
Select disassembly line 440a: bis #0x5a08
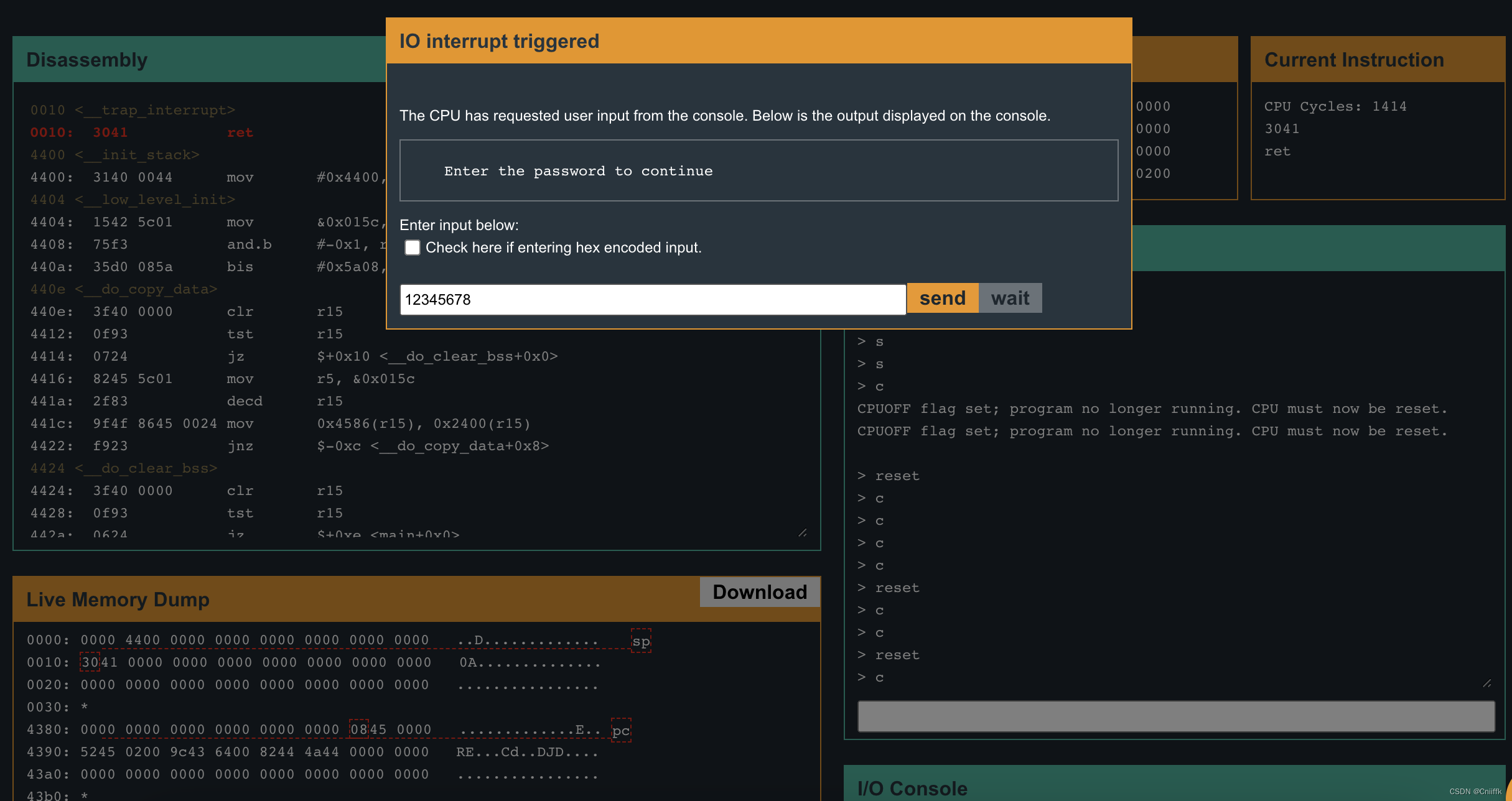(208, 267)
